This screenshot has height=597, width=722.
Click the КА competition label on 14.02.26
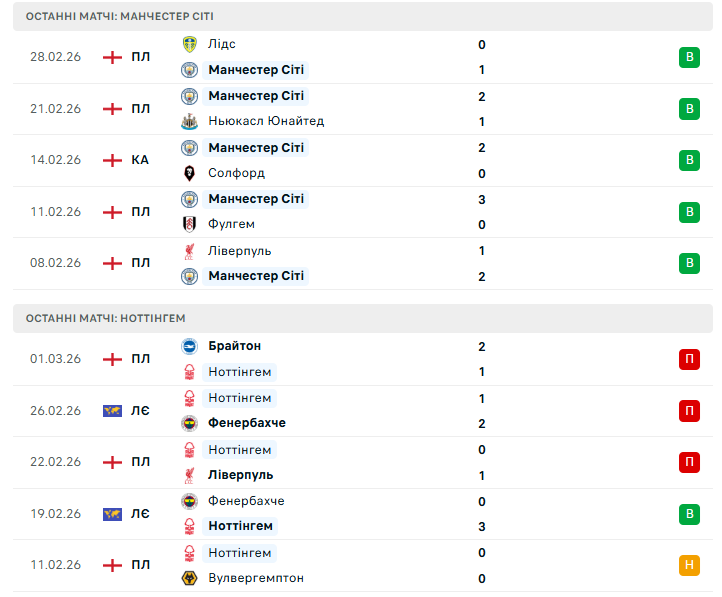click(x=140, y=160)
